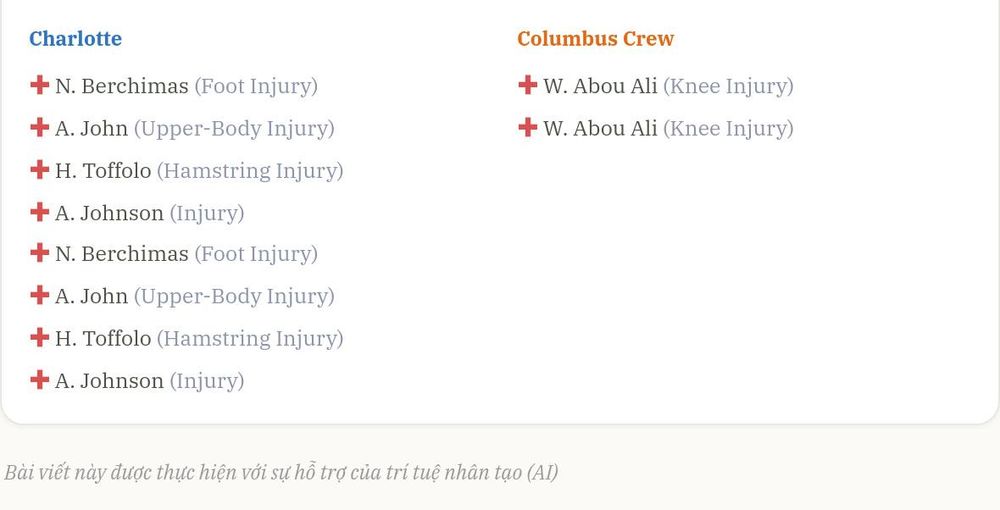Click the red cross icon beside the second H. Toffolo entry
This screenshot has height=510, width=1000.
click(40, 337)
